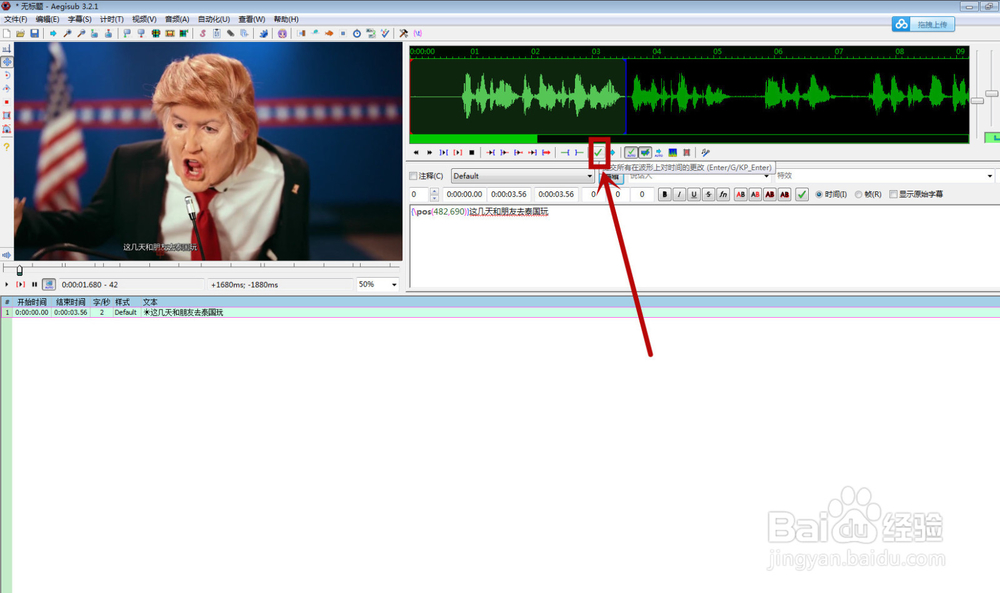Toggle auto next line on commit
Screen dimensions: 1000x593
645,152
